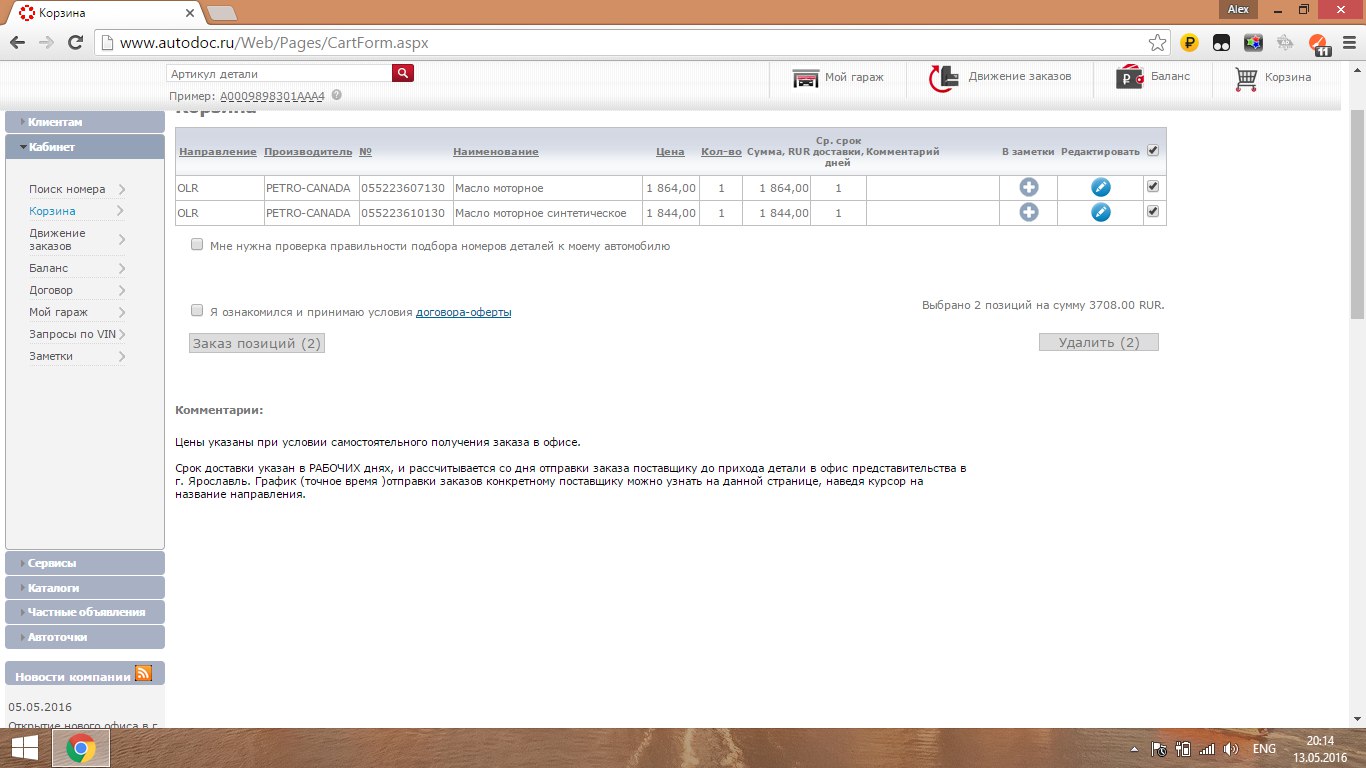This screenshot has width=1366, height=768.
Task: Click the Артикул детали search field
Action: click(x=278, y=74)
